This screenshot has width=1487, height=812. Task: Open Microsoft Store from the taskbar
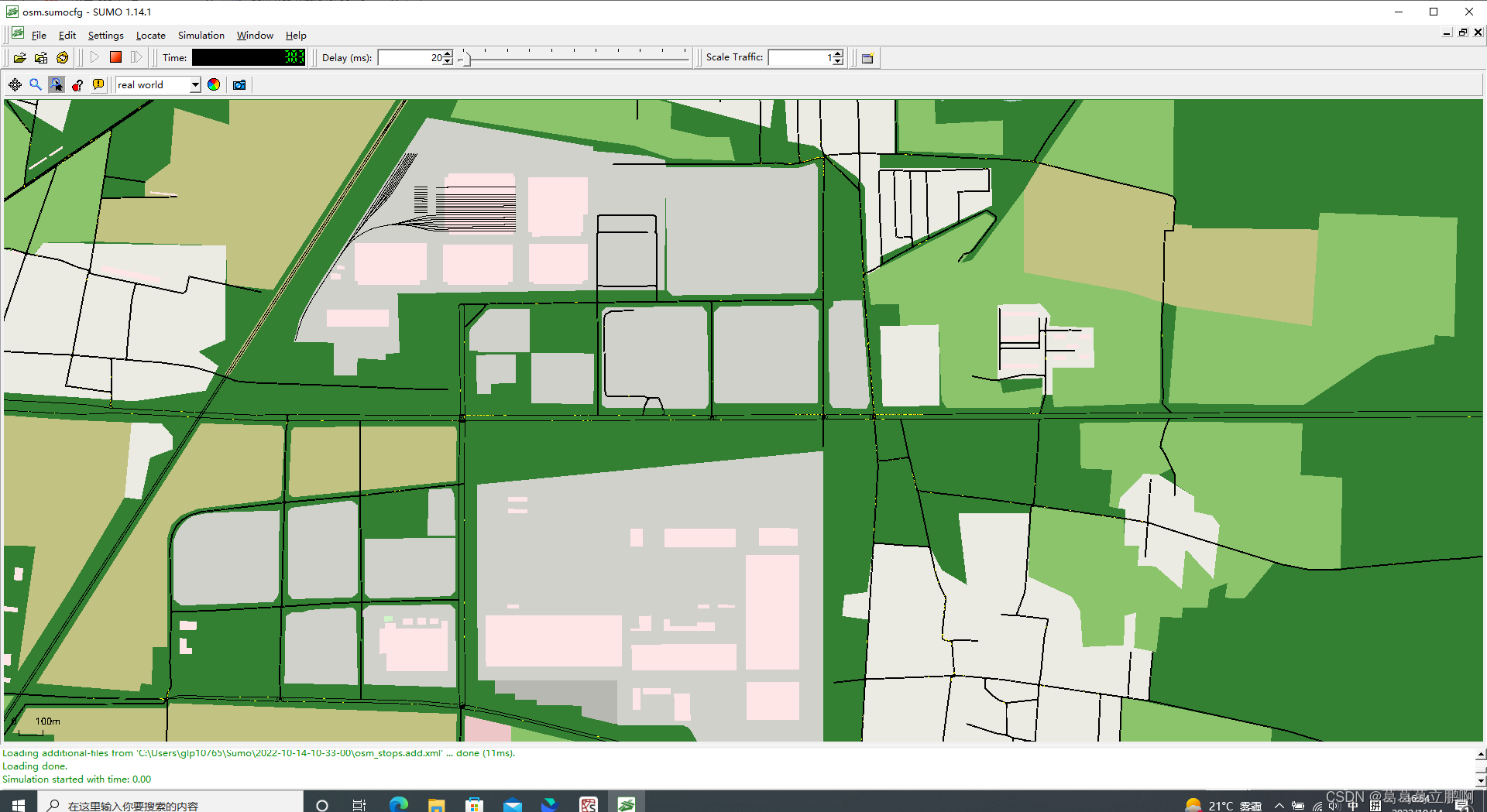point(474,805)
